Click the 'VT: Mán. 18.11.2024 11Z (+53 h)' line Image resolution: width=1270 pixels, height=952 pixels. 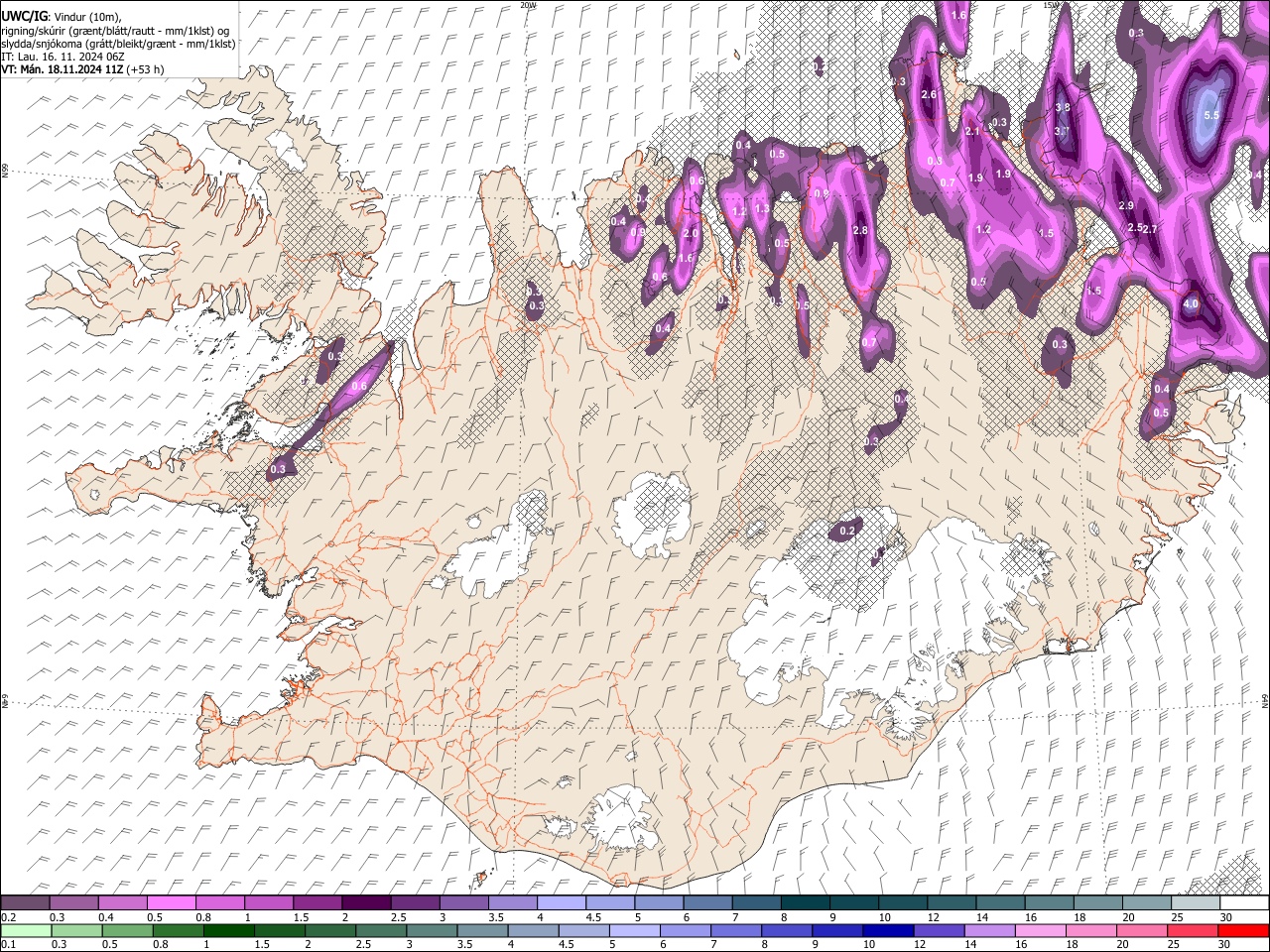coord(82,69)
